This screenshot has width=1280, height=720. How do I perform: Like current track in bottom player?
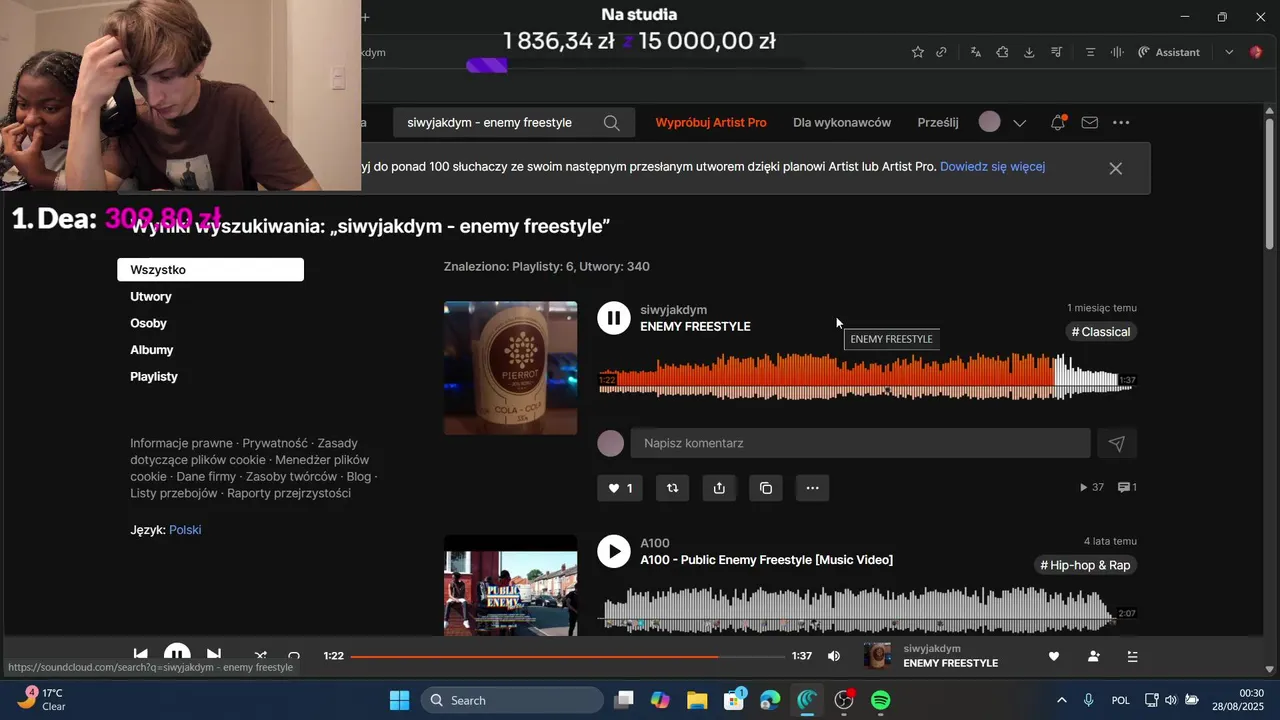pyautogui.click(x=1054, y=656)
